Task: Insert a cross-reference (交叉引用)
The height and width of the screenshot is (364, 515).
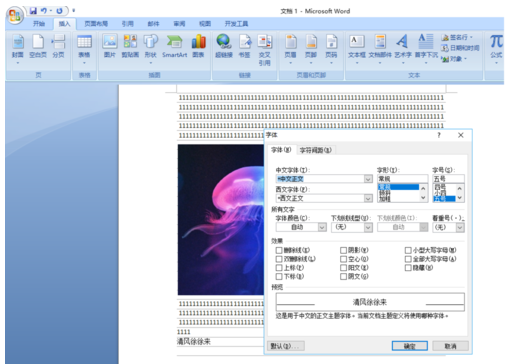Action: point(265,50)
